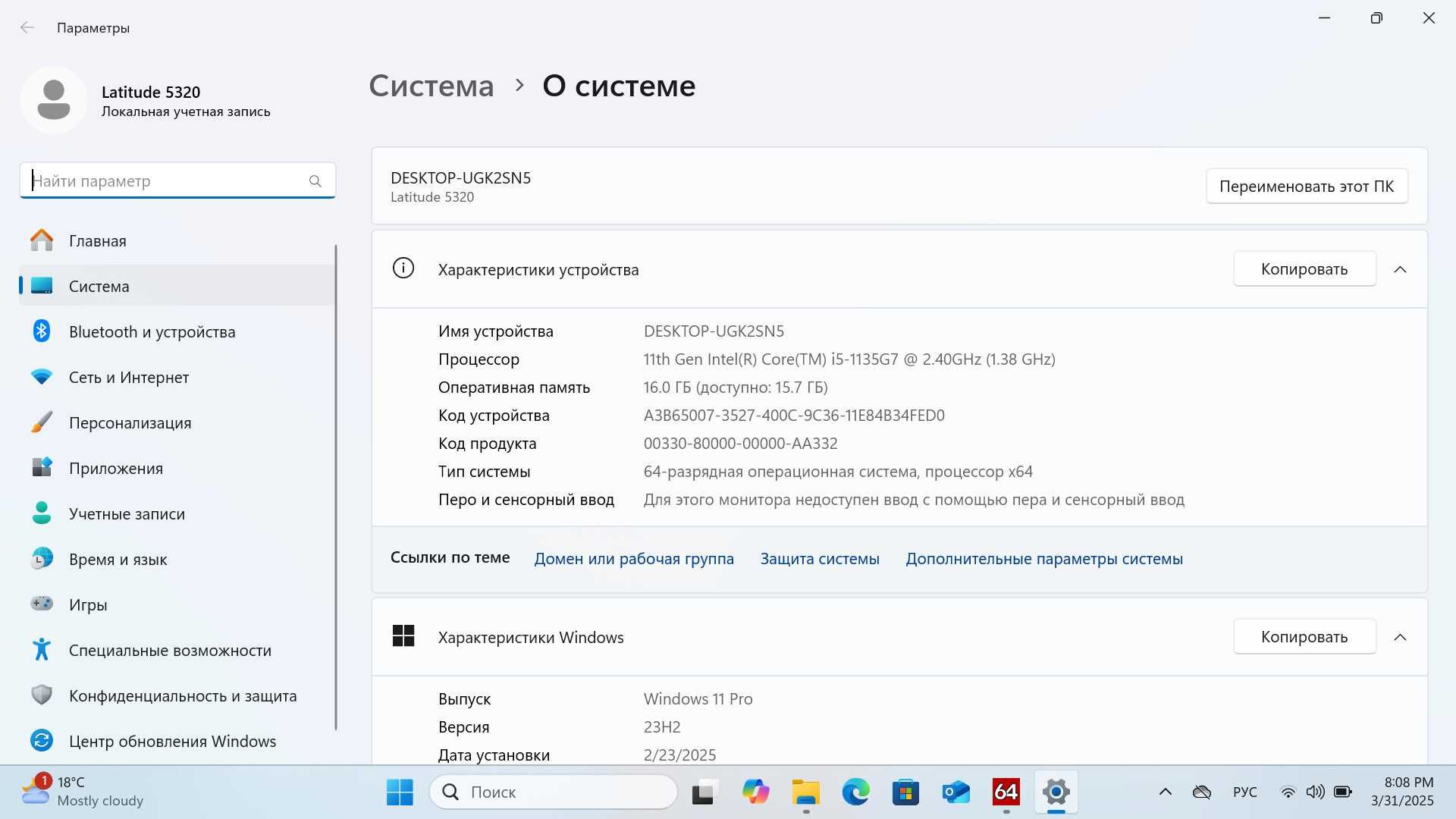
Task: Open Microsoft Edge from taskbar
Action: [x=856, y=792]
